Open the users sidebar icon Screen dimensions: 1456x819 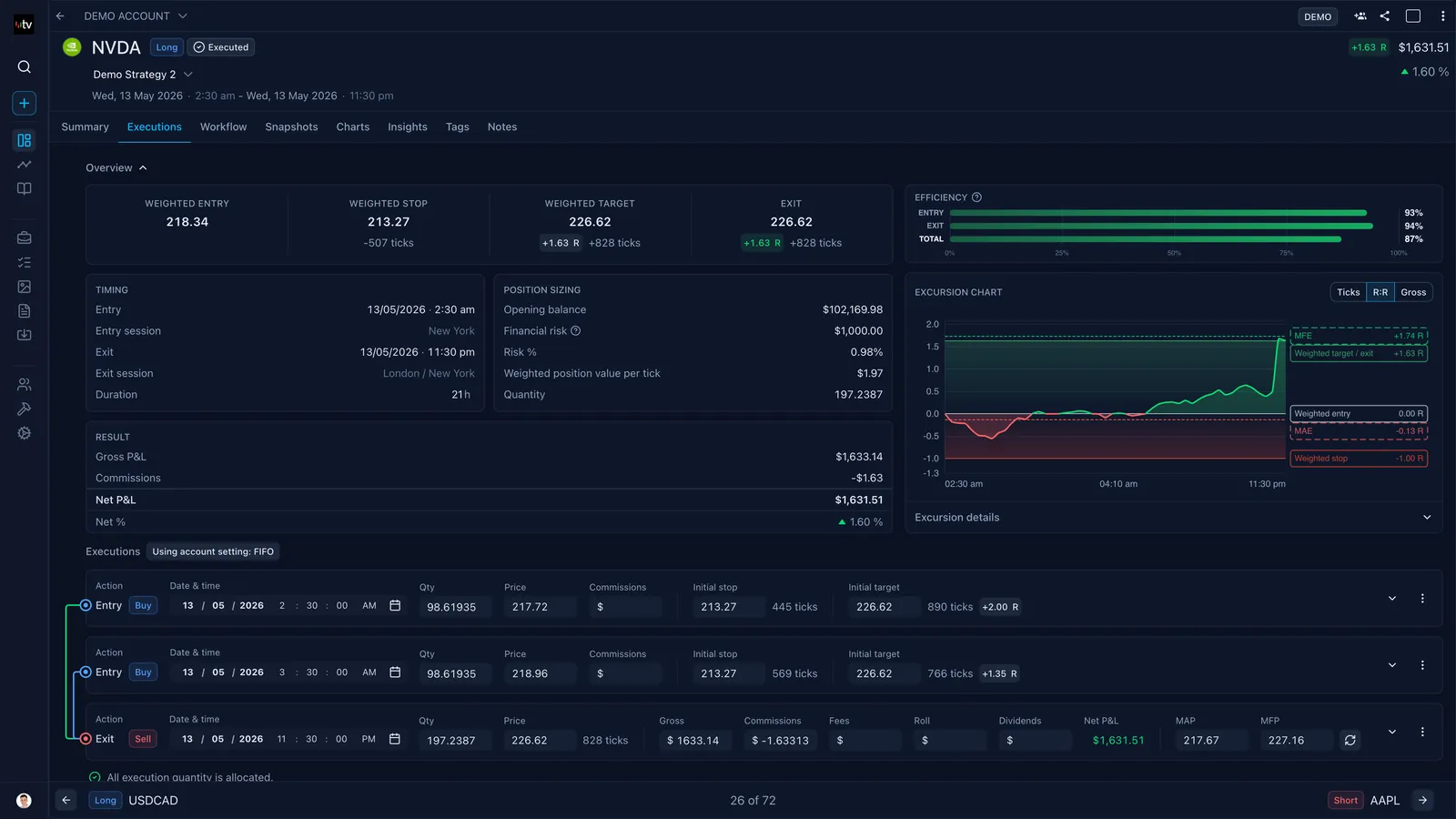pos(25,384)
